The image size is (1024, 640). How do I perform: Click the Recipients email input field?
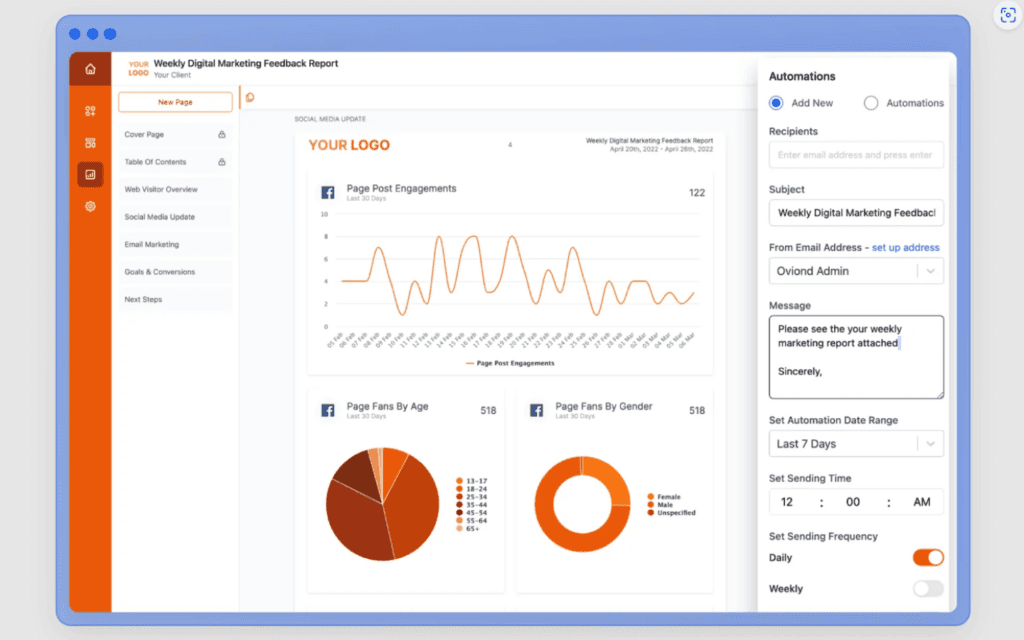point(856,155)
